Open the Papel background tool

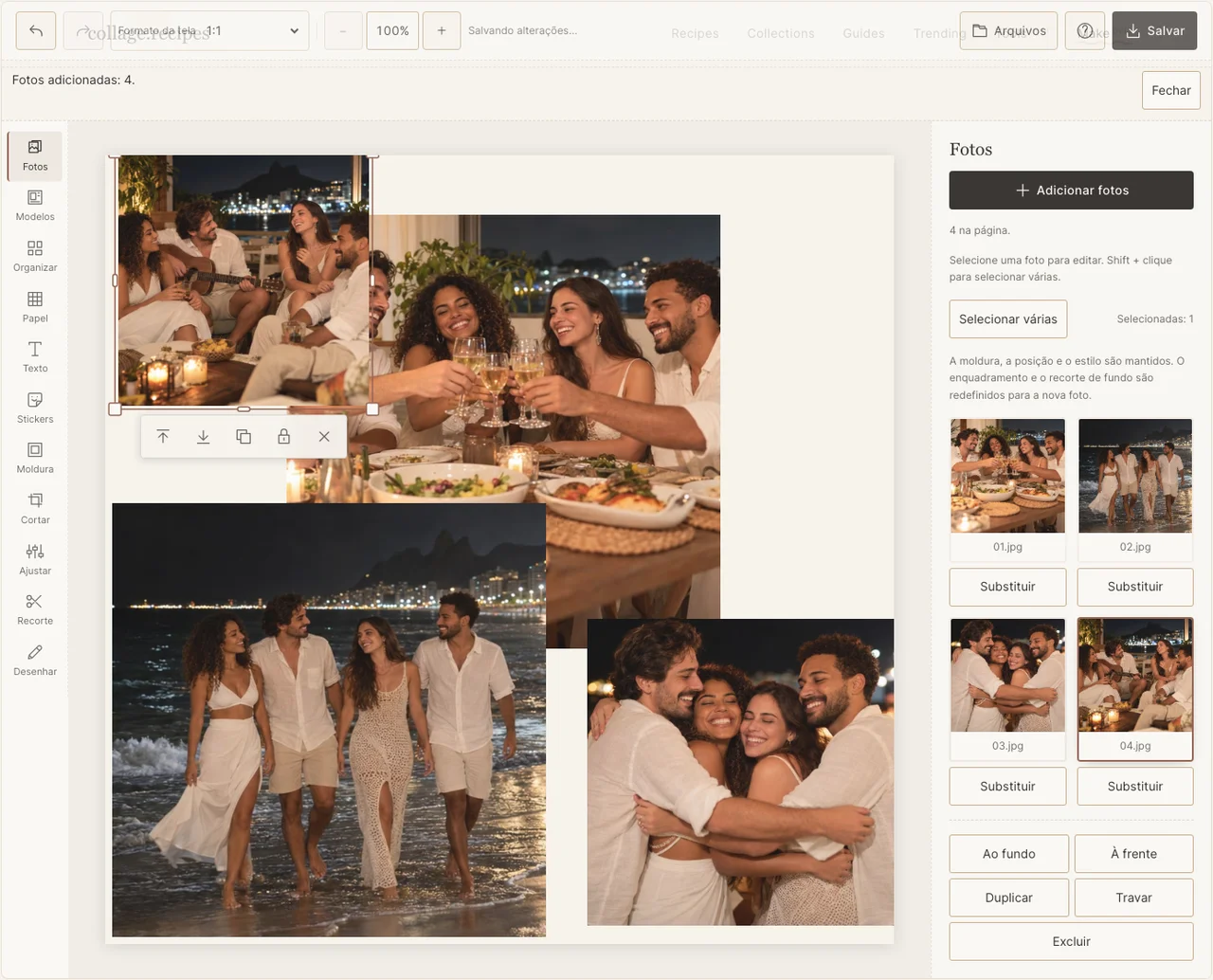click(x=35, y=307)
